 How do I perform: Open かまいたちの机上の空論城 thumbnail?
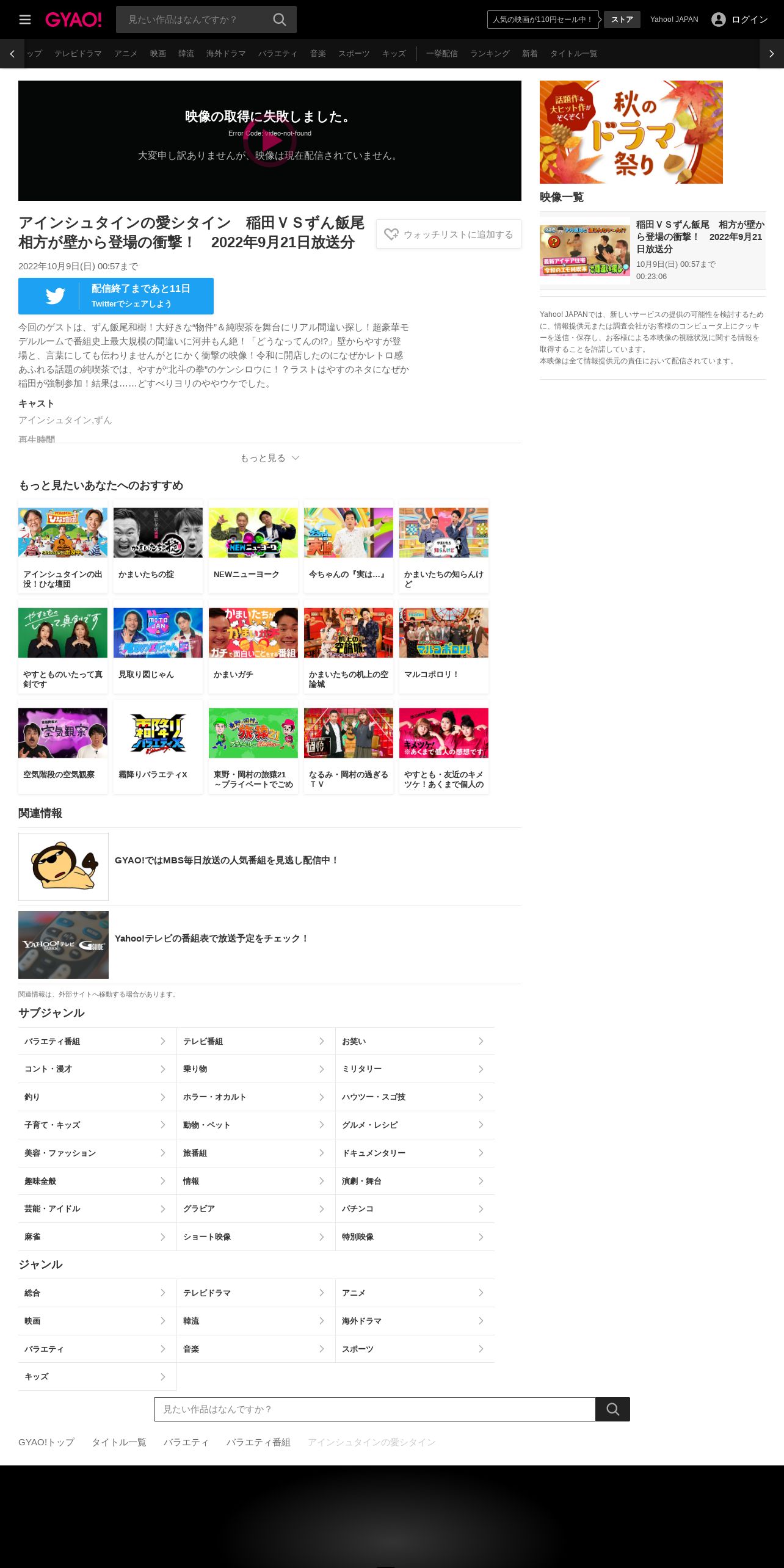coord(349,633)
